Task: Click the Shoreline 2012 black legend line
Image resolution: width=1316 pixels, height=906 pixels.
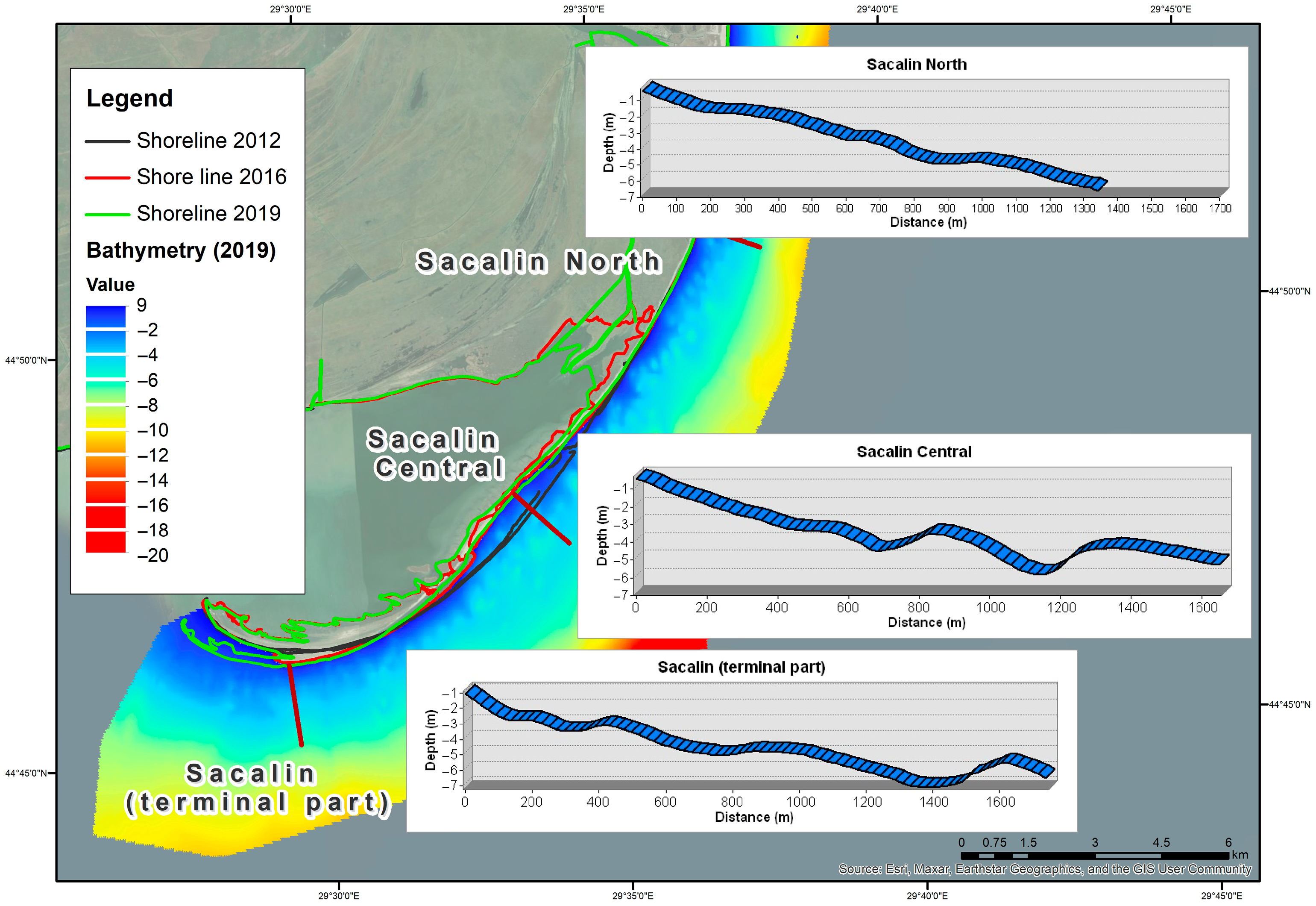Action: [107, 141]
